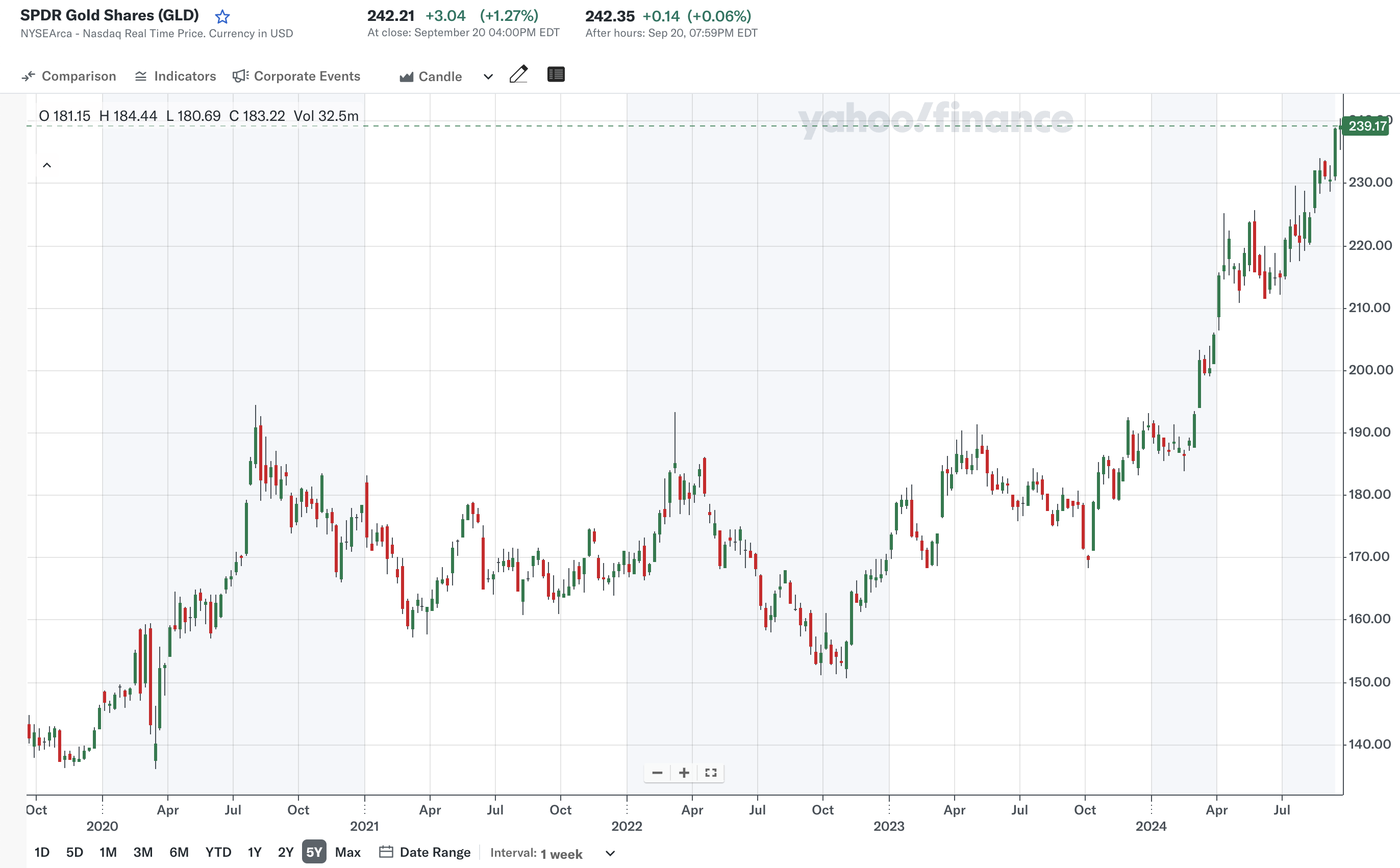
Task: Select the YTD tab
Action: coord(218,852)
